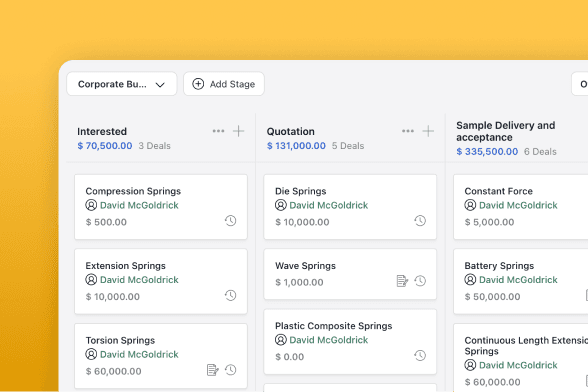Screen dimensions: 588x392
Task: Click contact avatar on Die Springs card
Action: pos(280,205)
